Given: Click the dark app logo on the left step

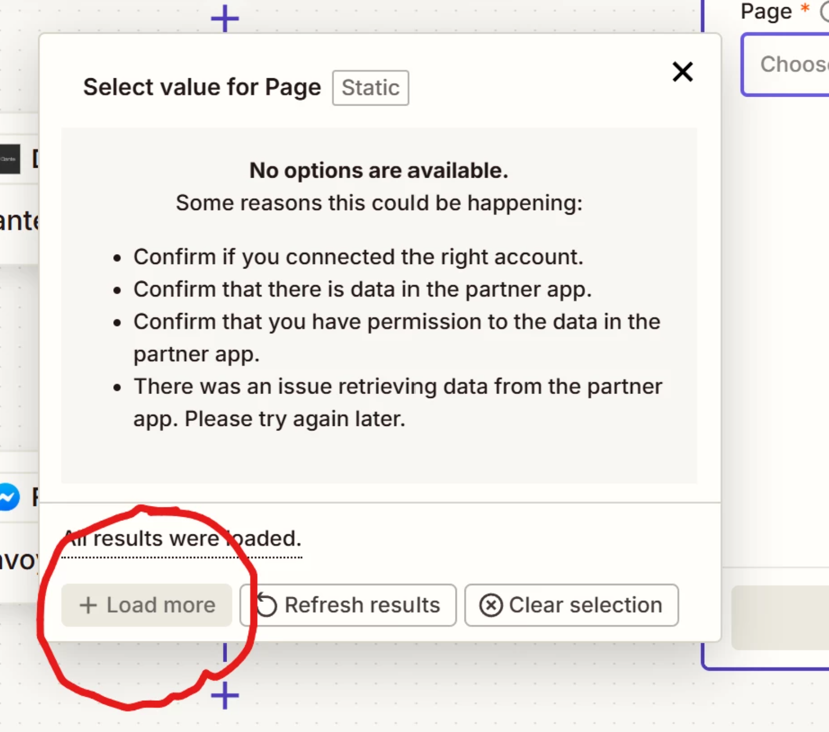Looking at the screenshot, I should (9, 160).
